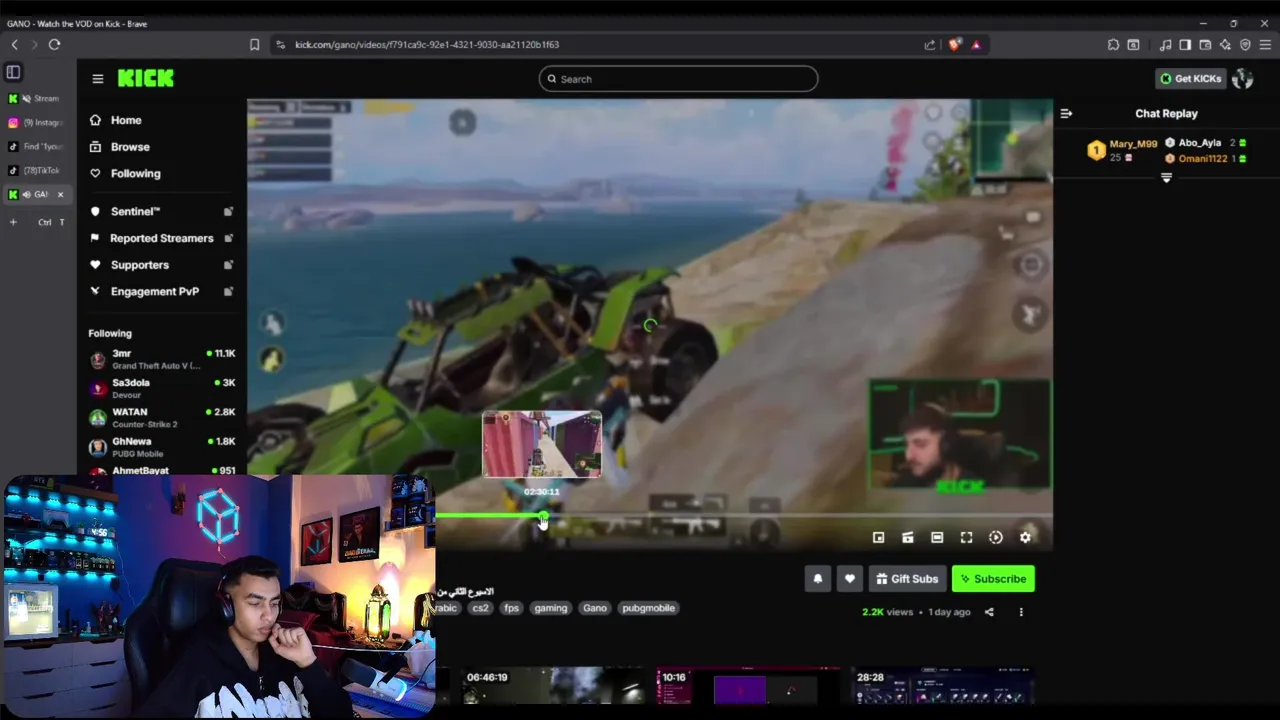Open Brave VPN shield icon
The height and width of the screenshot is (720, 1280).
pyautogui.click(x=1245, y=44)
